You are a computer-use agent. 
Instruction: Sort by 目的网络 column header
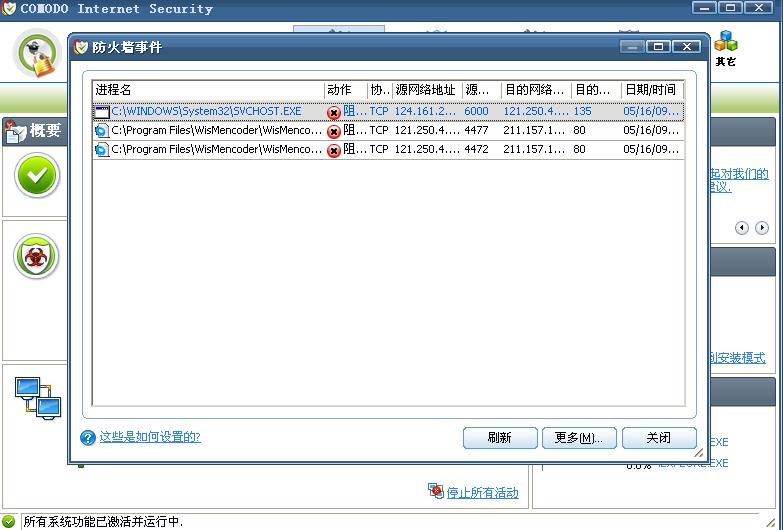537,90
